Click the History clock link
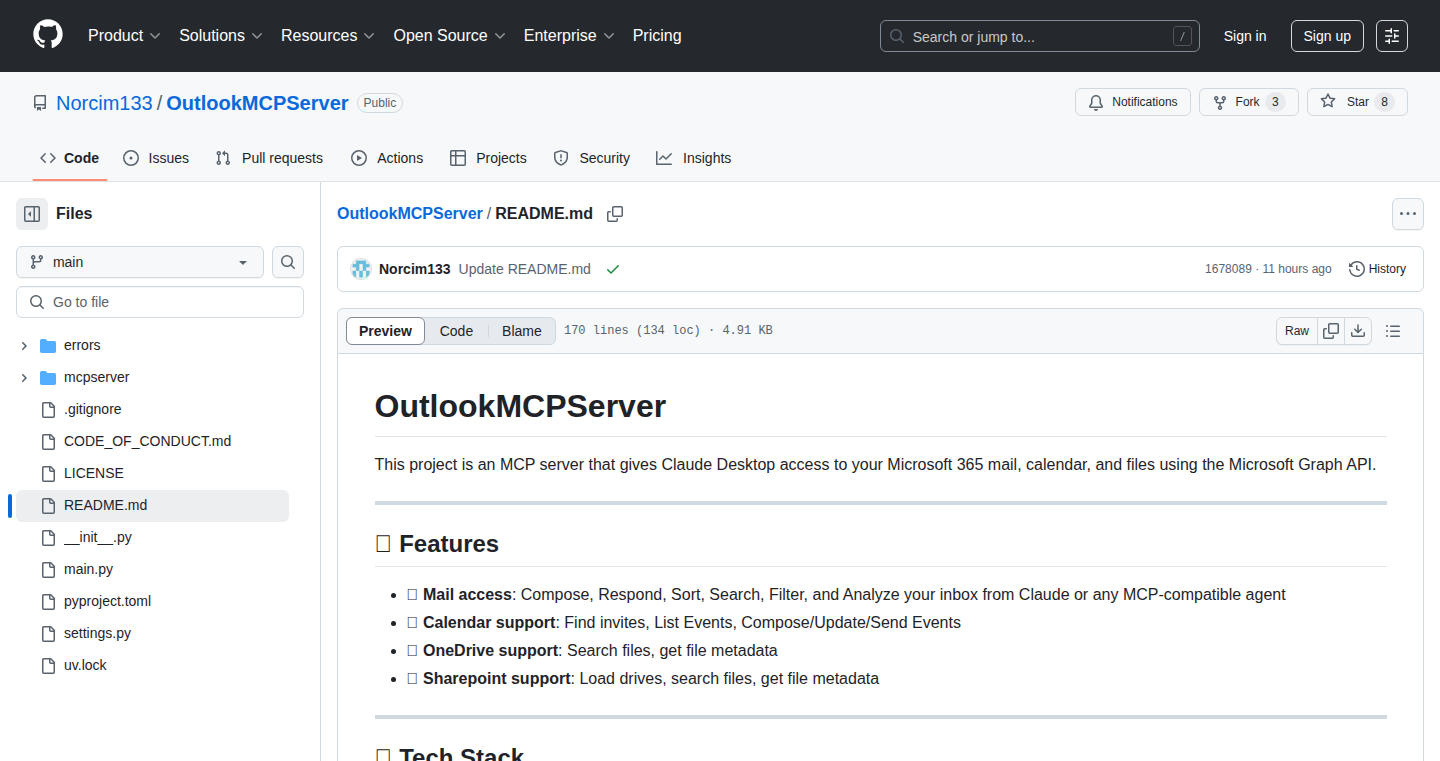 [x=1377, y=269]
